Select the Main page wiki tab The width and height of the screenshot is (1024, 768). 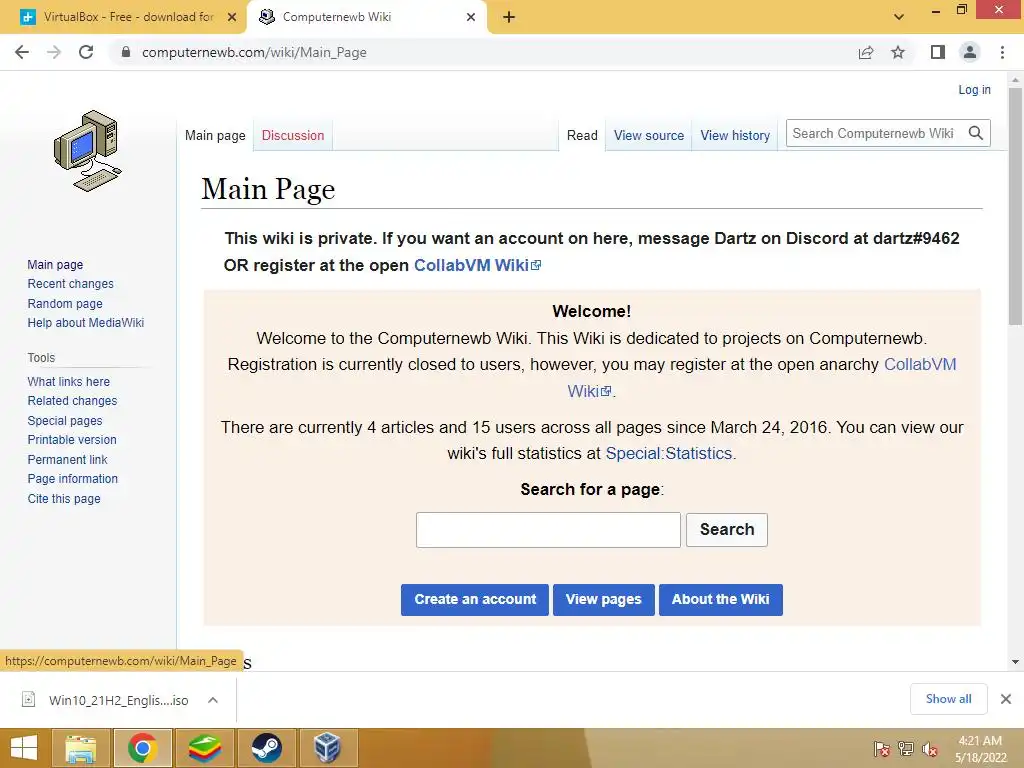tap(215, 135)
